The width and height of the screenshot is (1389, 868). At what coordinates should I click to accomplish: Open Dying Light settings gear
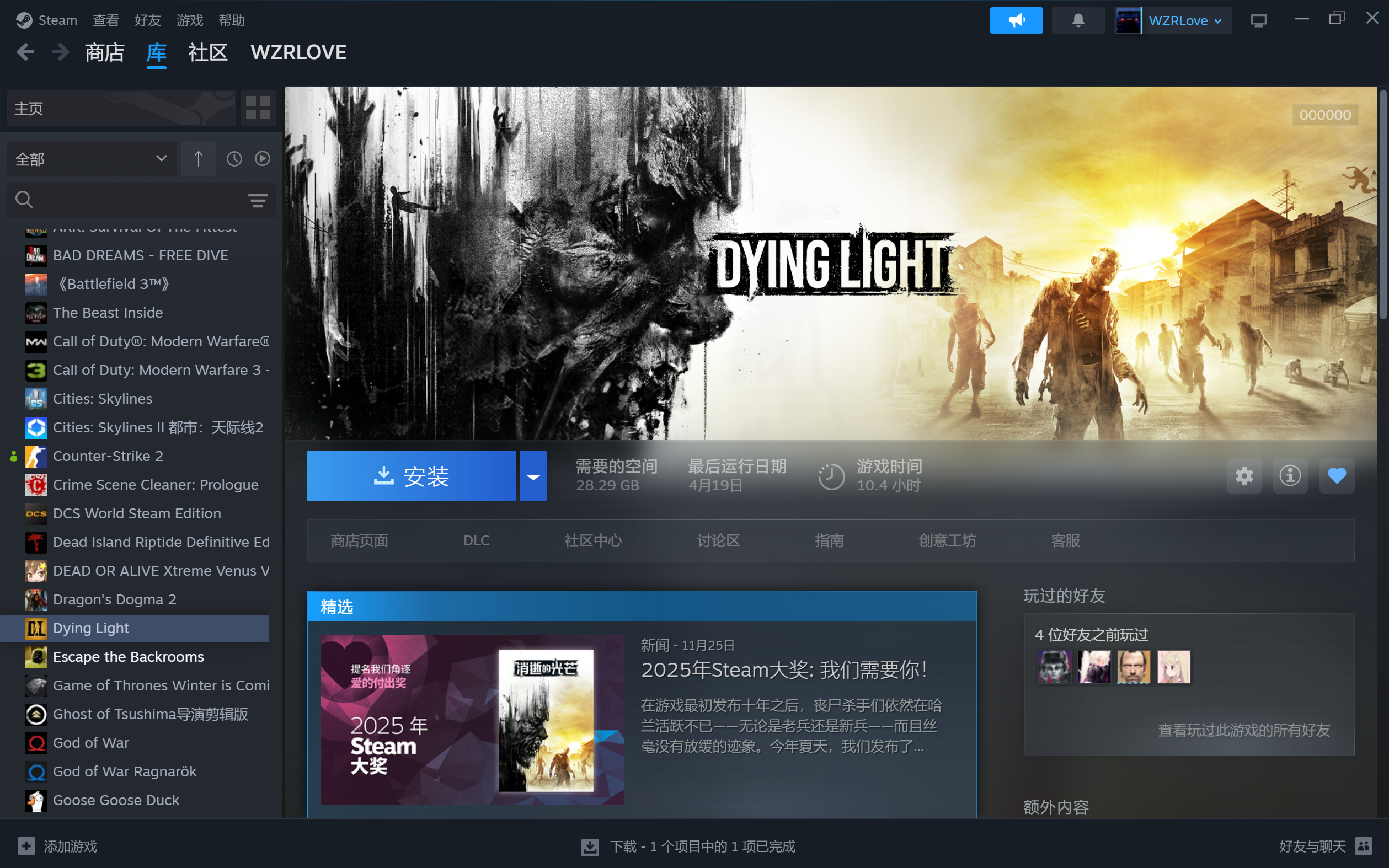point(1244,476)
